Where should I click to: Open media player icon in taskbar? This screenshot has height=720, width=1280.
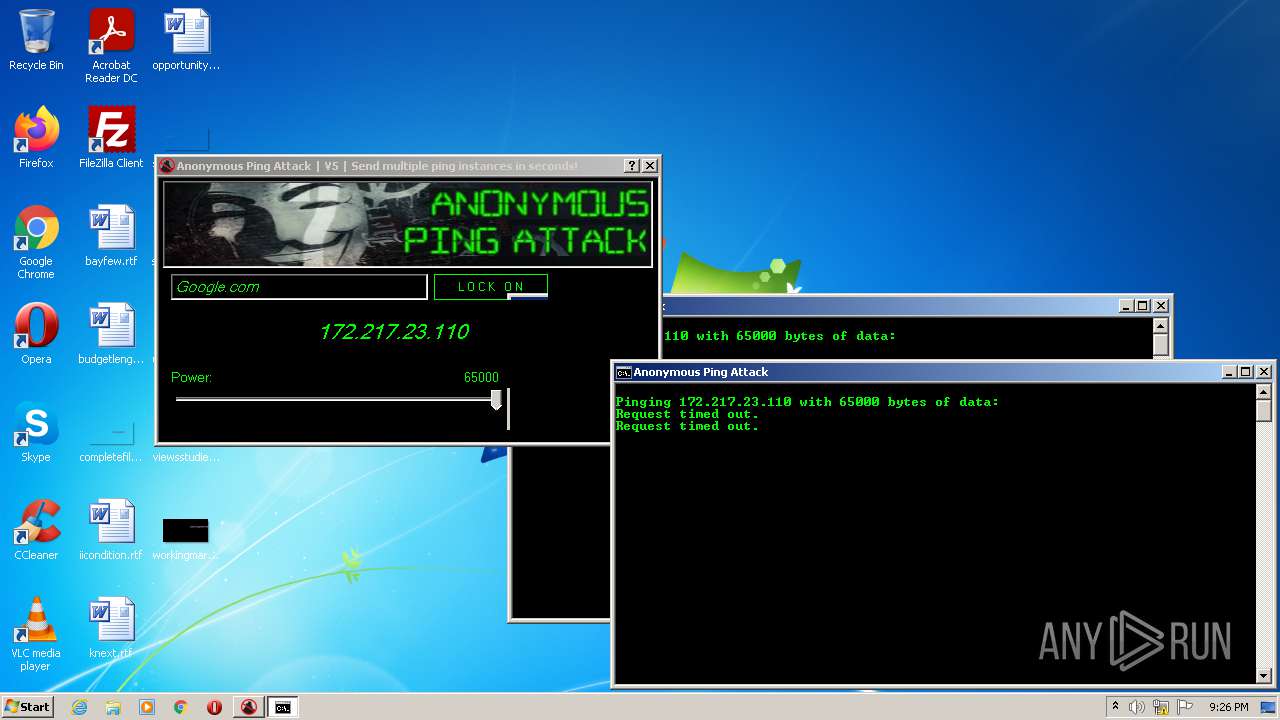[x=147, y=707]
